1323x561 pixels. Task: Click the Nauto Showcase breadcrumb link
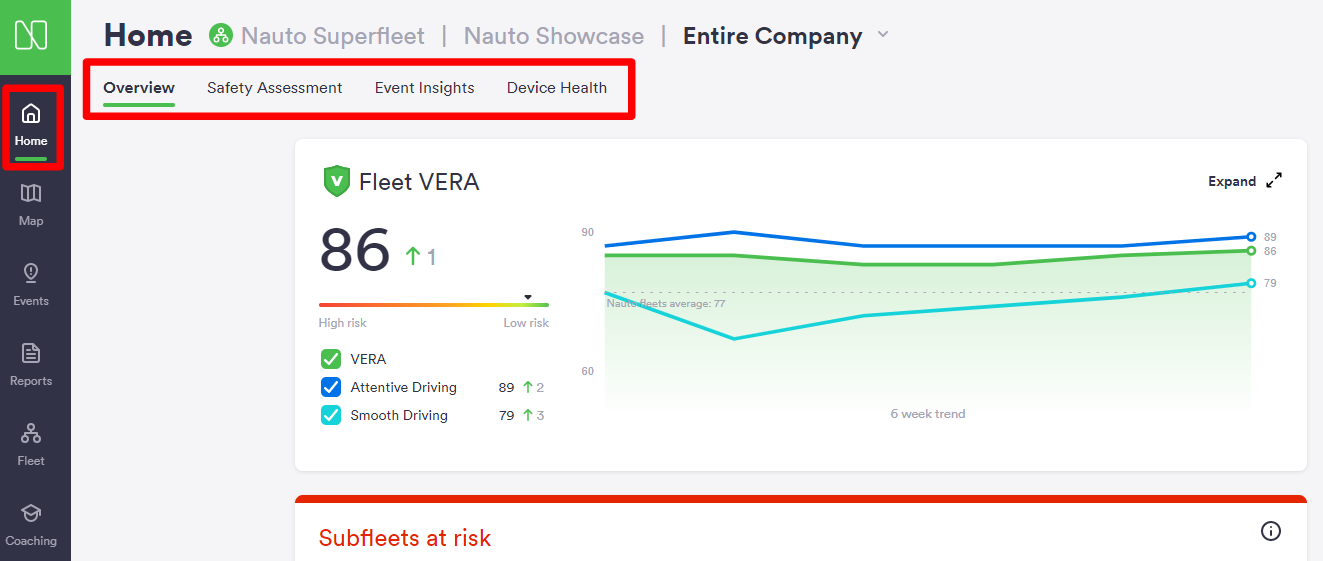coord(553,36)
